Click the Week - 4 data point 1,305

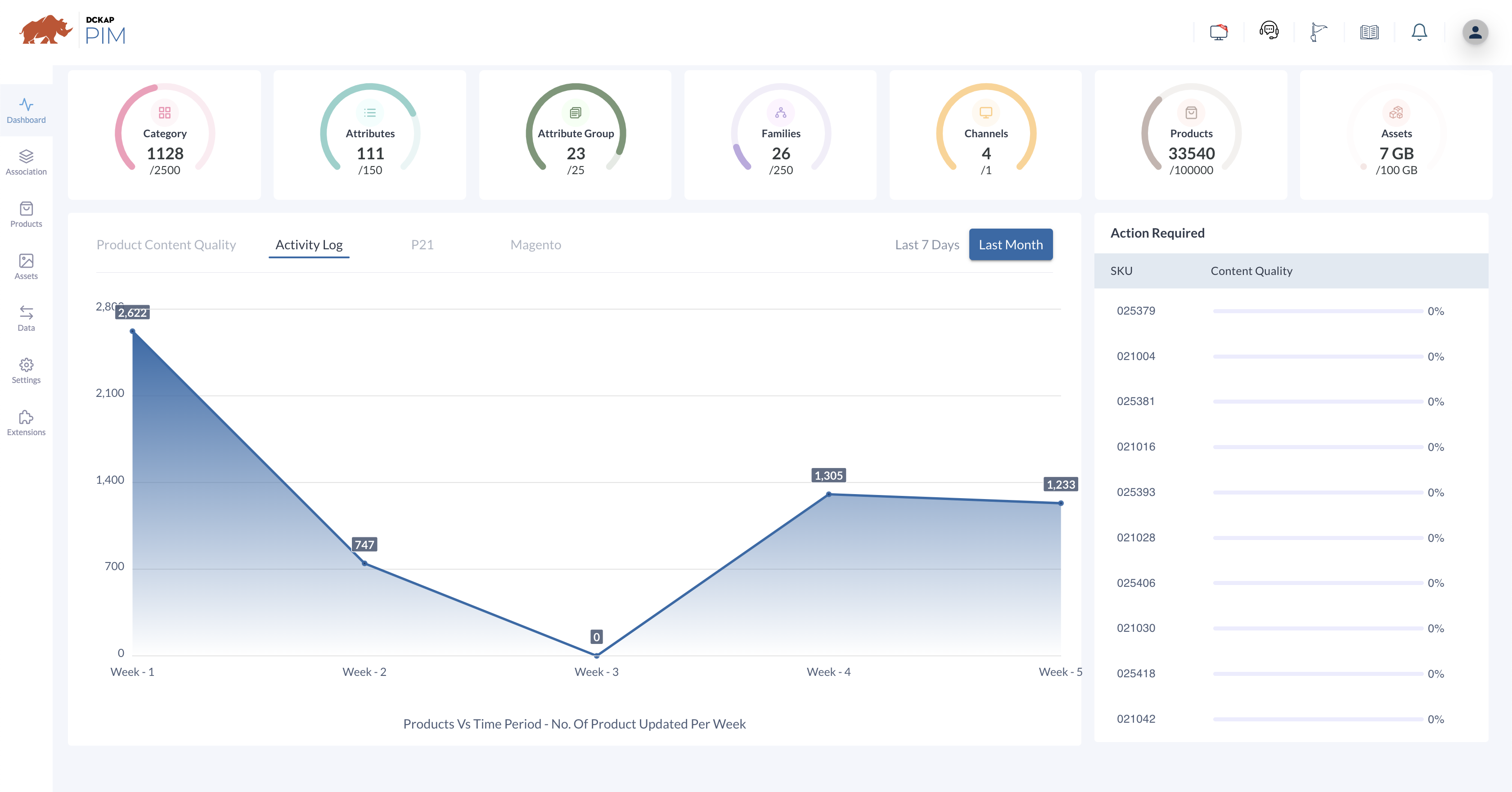tap(829, 495)
